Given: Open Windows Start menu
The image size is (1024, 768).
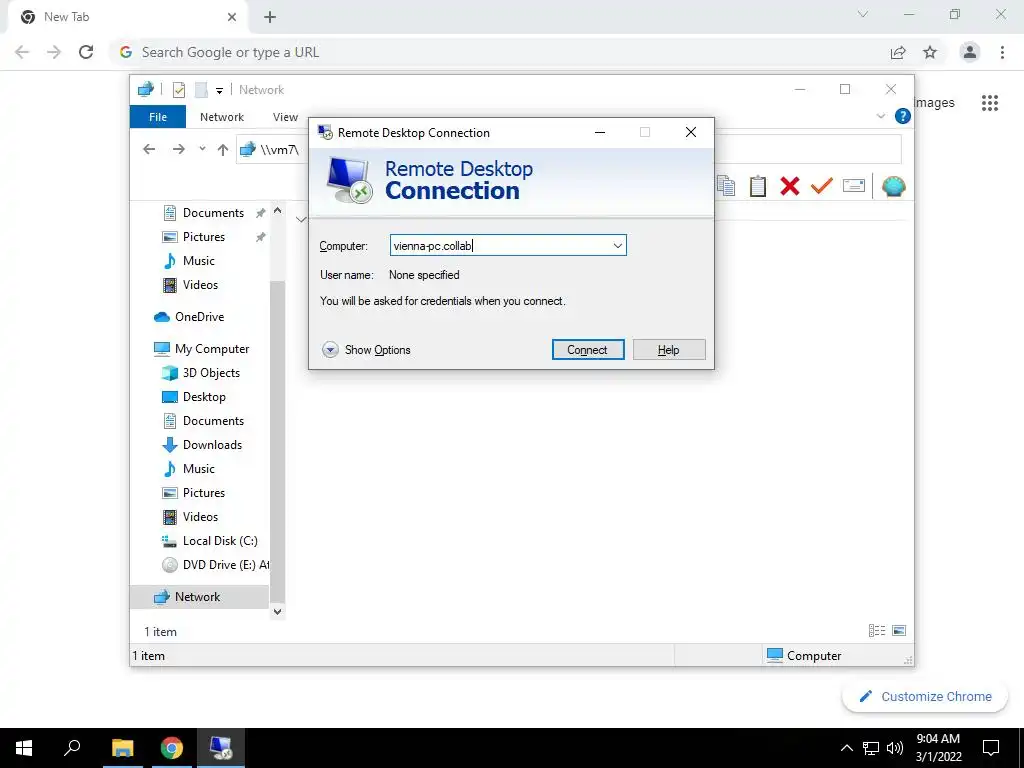Looking at the screenshot, I should (x=24, y=748).
